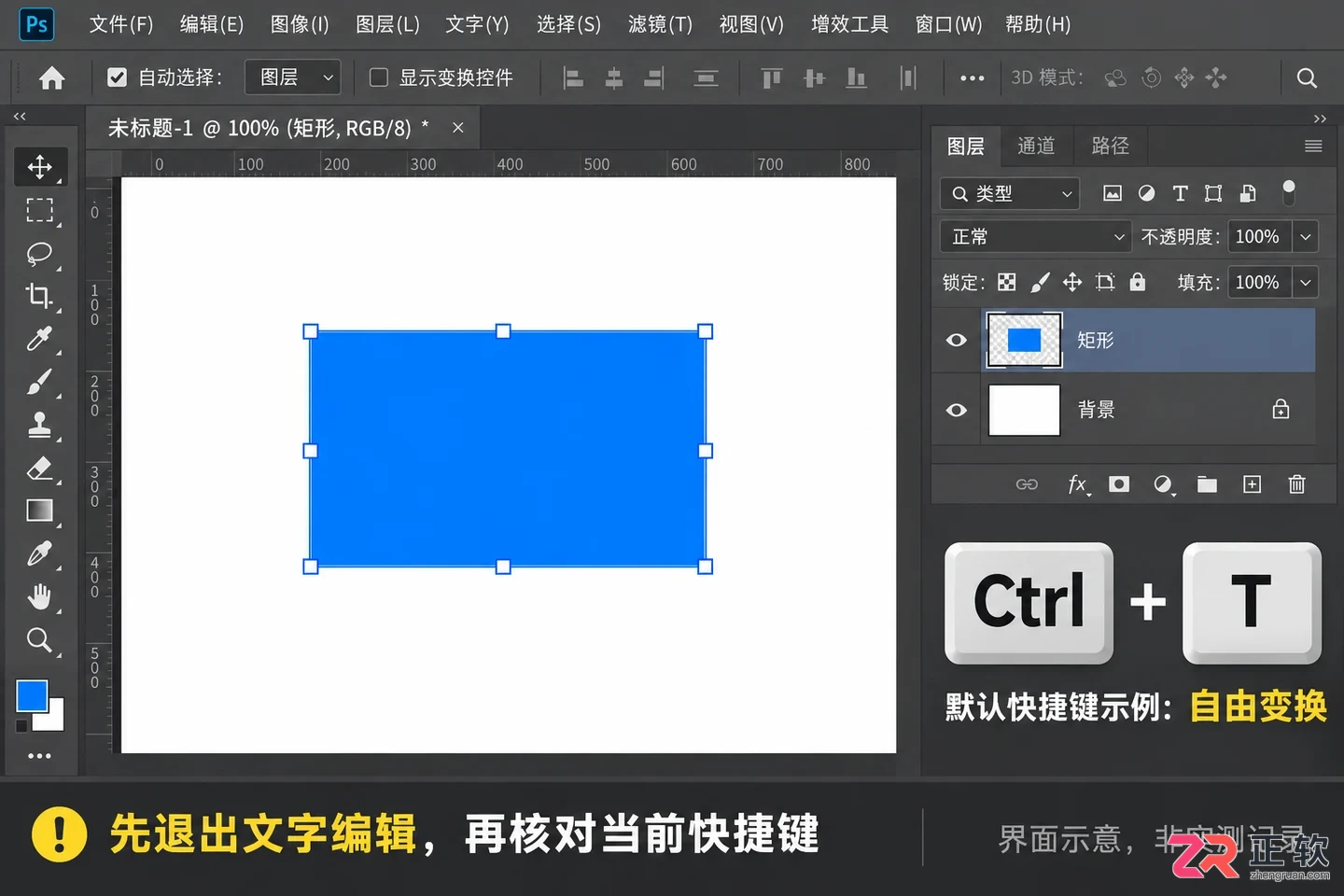Create a new layer group folder
This screenshot has width=1344, height=896.
point(1207,483)
